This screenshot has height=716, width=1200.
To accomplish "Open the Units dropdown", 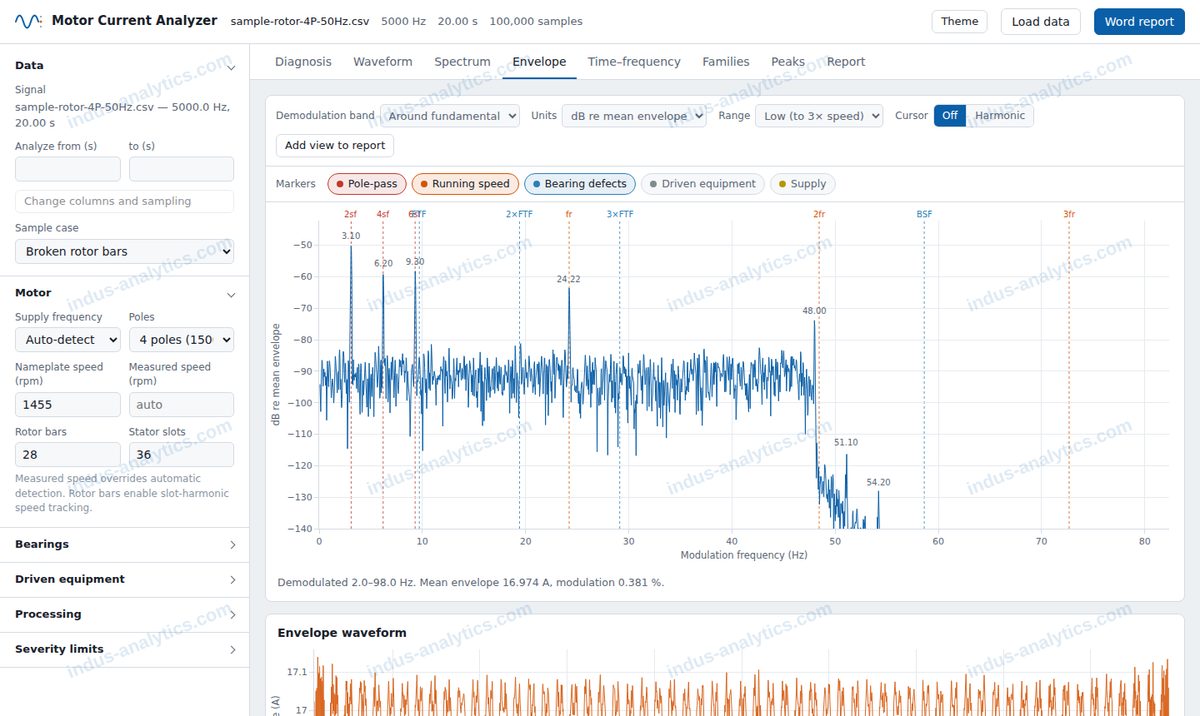I will pyautogui.click(x=634, y=116).
